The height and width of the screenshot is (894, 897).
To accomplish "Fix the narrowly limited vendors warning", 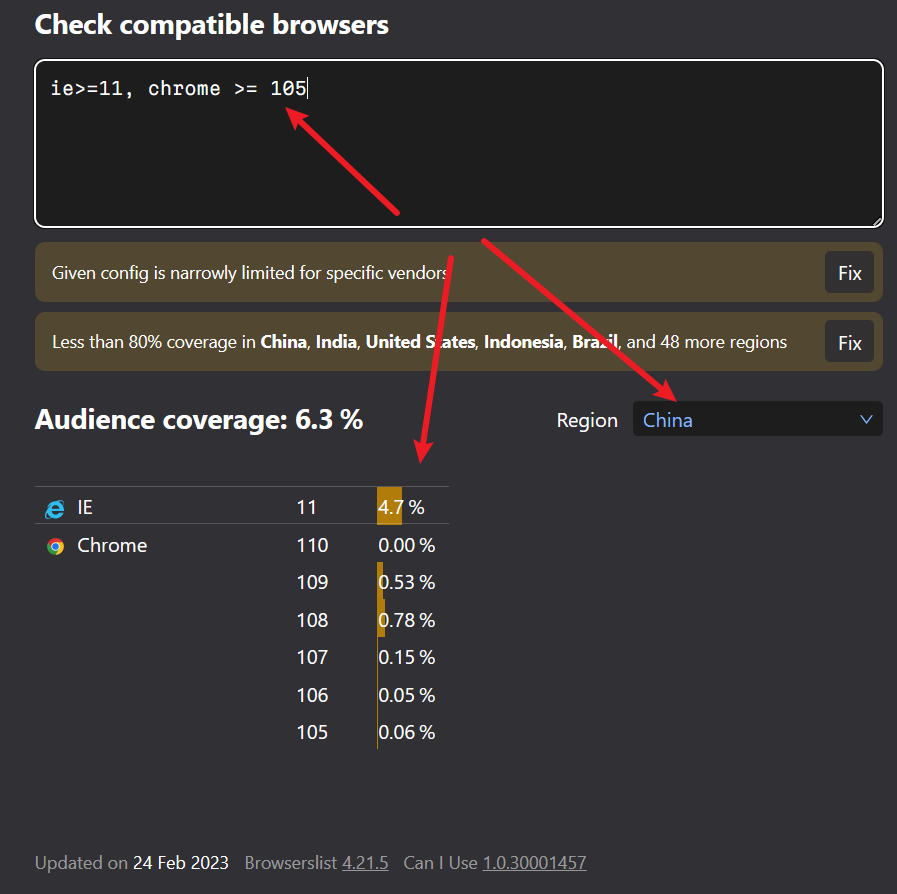I will [x=849, y=272].
